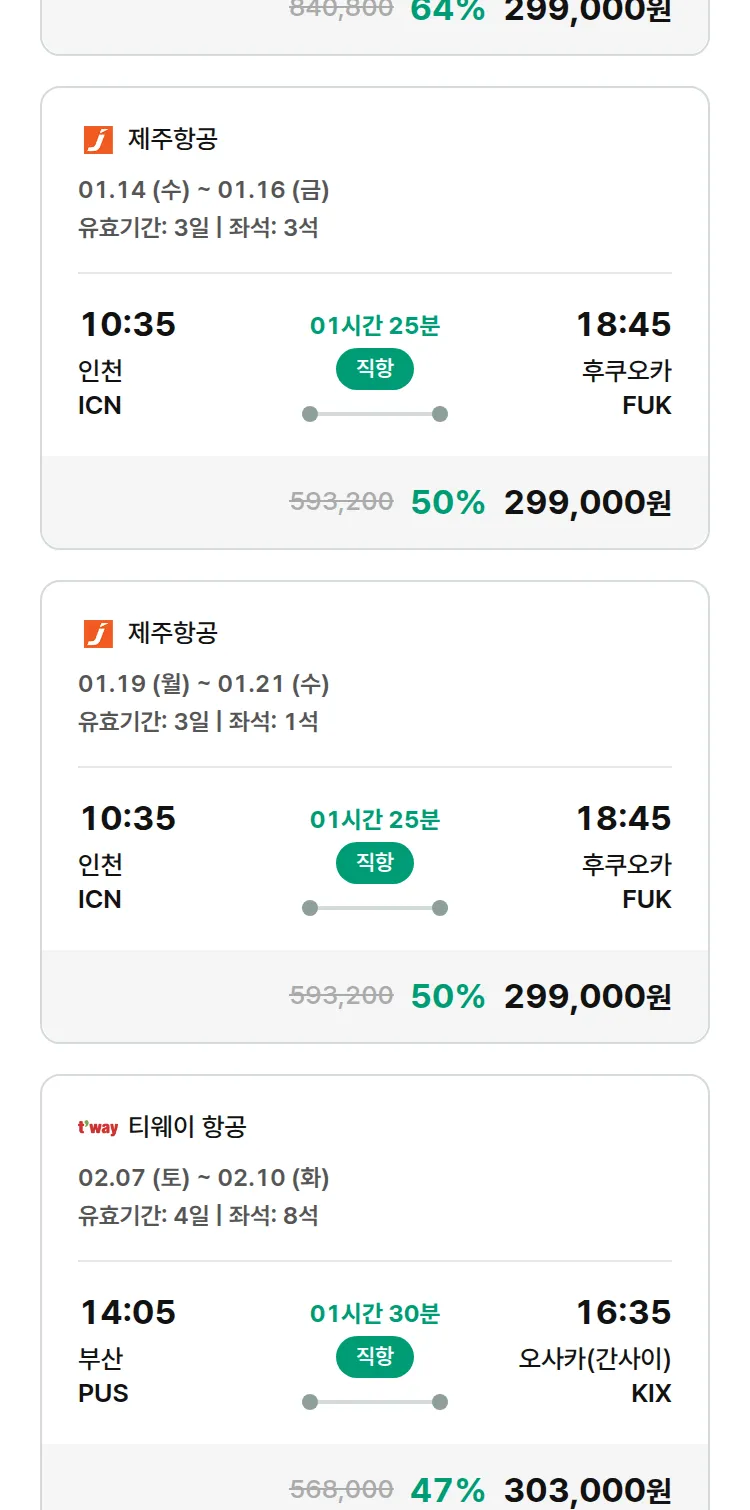This screenshot has height=1510, width=750.
Task: Click Jeju Air logo on 01.19 card
Action: pyautogui.click(x=98, y=634)
